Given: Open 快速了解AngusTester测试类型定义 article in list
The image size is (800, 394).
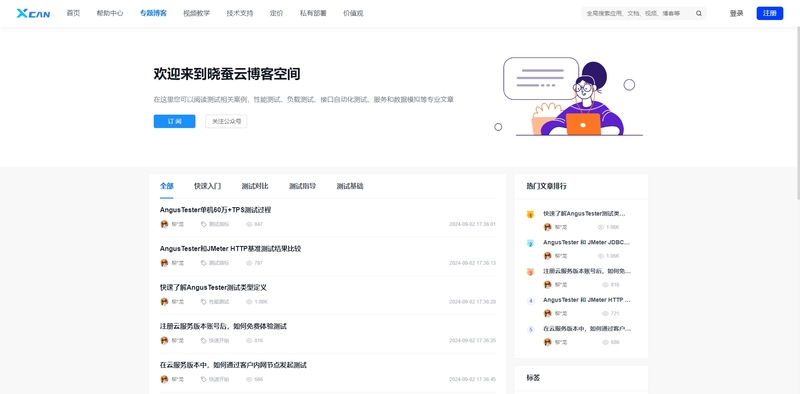Looking at the screenshot, I should coord(213,287).
